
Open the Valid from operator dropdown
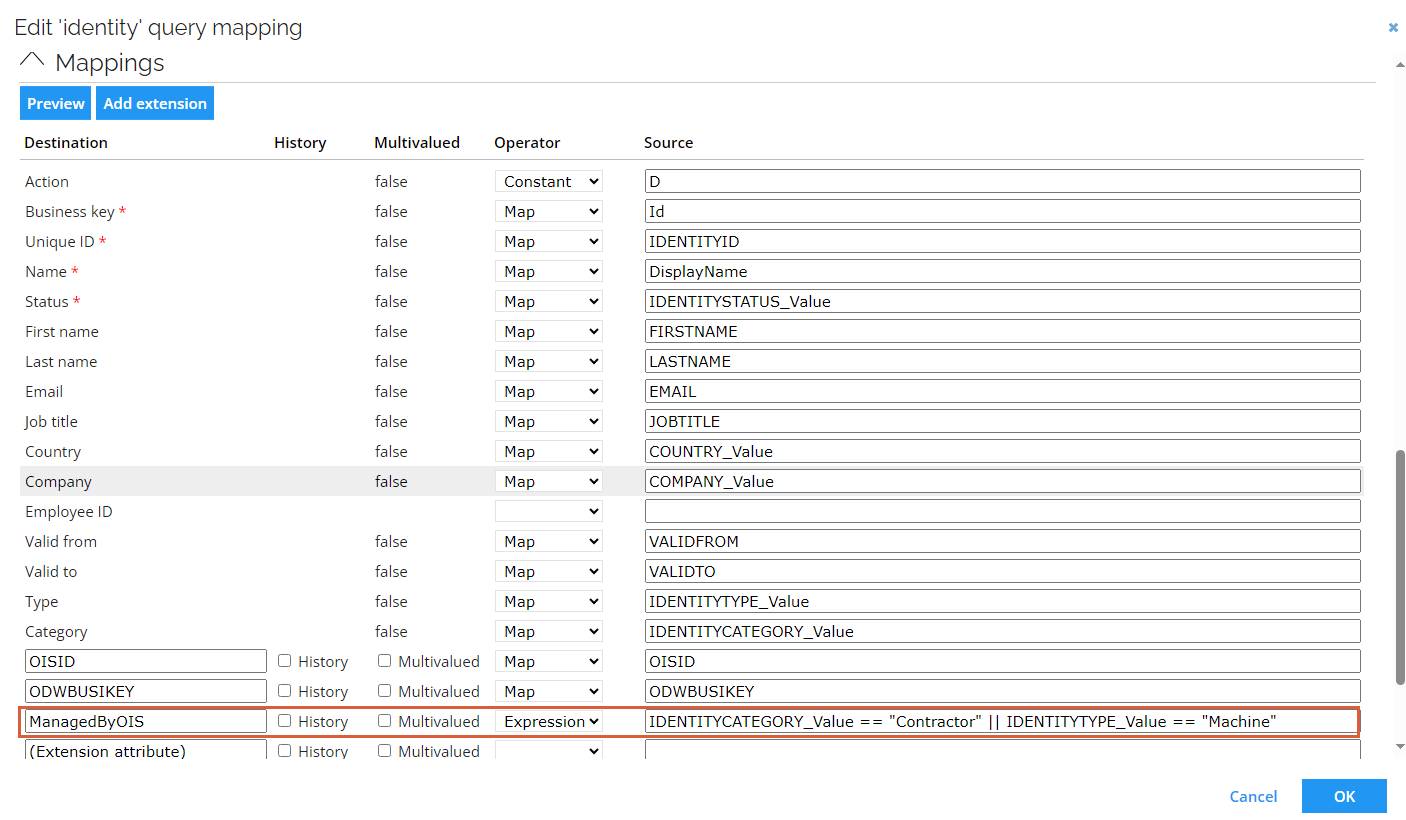(549, 541)
